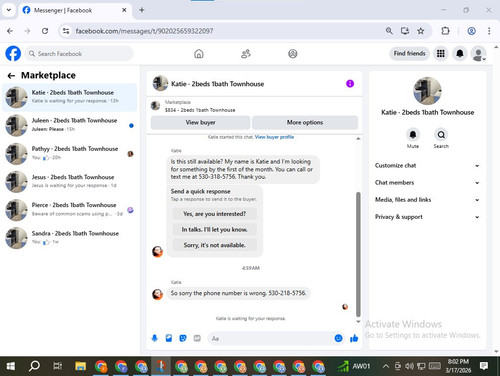Viewport: 500px width, 376px height.
Task: Open the zoom magnifier icon in address bar
Action: click(x=389, y=31)
